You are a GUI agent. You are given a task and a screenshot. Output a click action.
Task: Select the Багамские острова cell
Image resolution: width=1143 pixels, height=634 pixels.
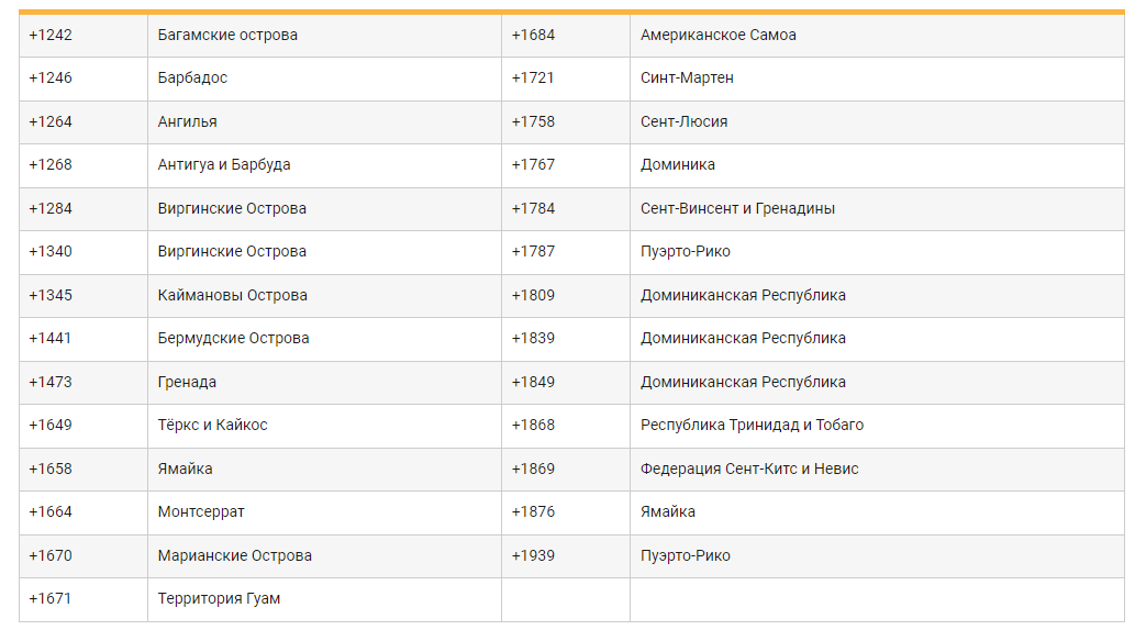pos(228,35)
